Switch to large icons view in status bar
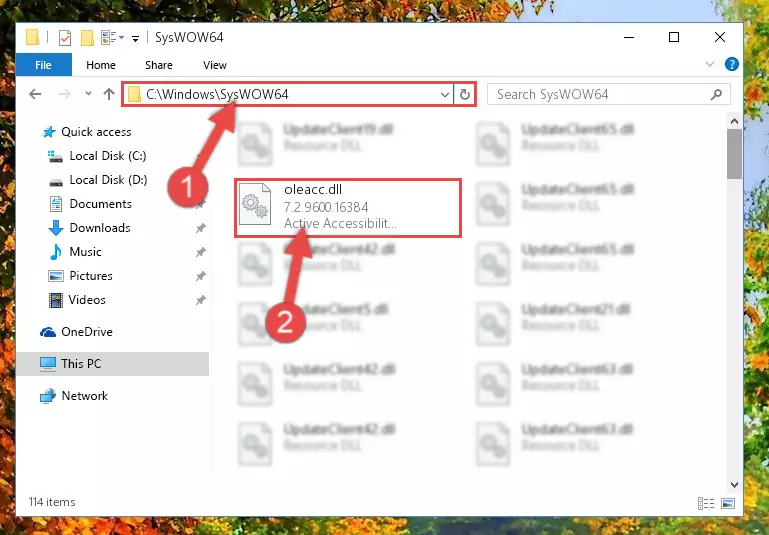This screenshot has height=535, width=769. point(728,503)
